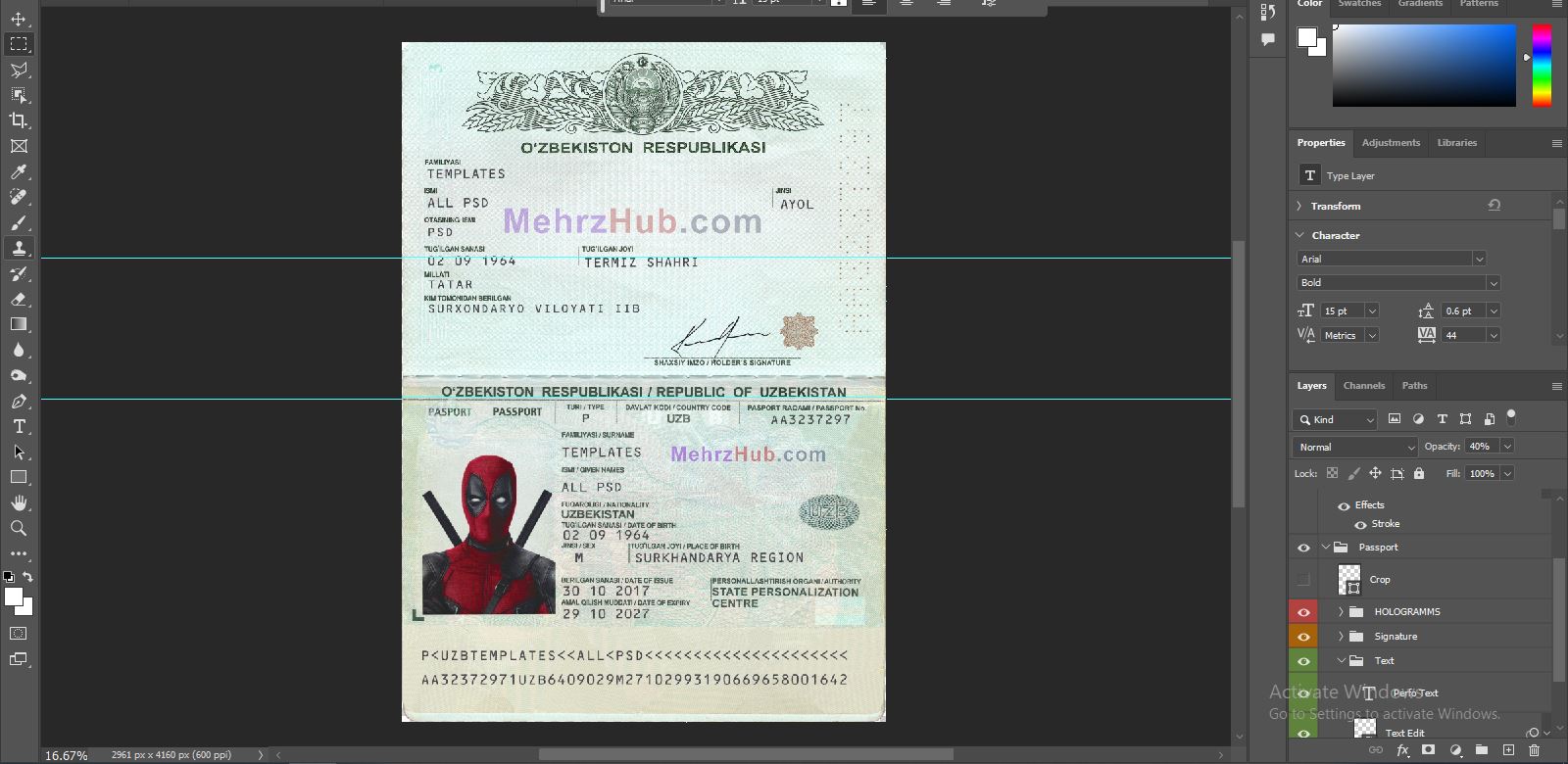
Task: Switch to the Adjustments tab
Action: pos(1391,143)
